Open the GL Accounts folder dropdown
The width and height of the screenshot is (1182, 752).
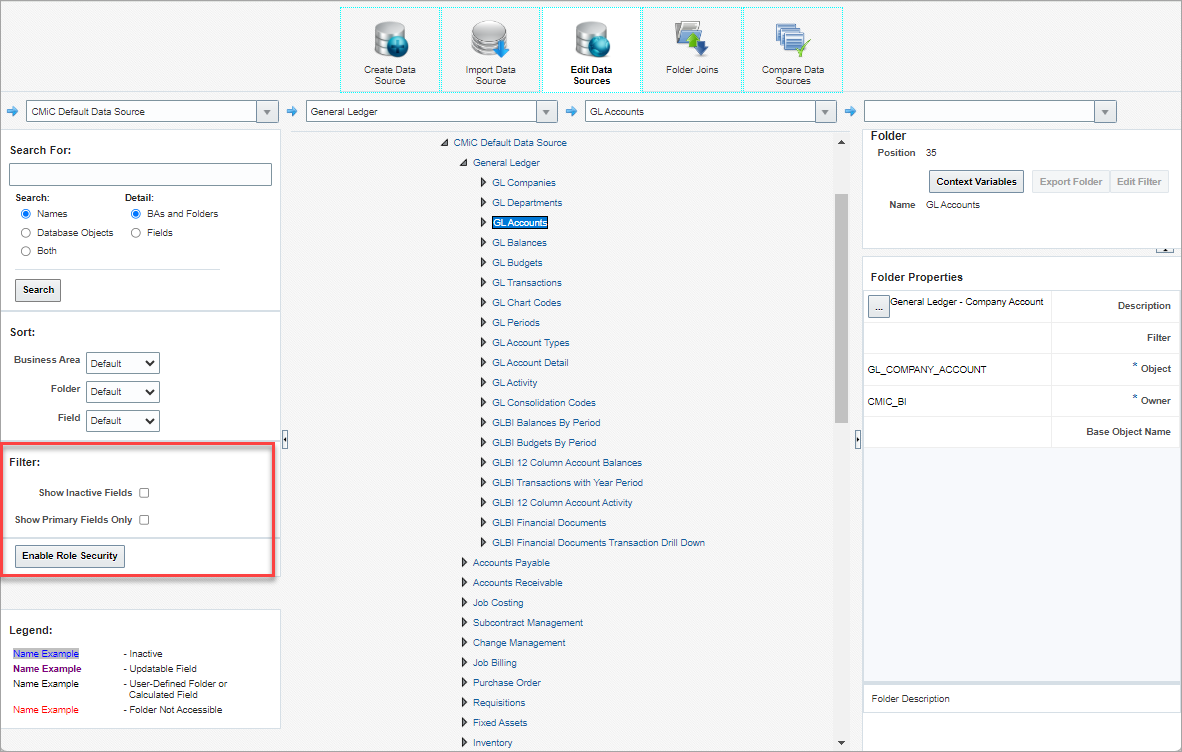(825, 112)
